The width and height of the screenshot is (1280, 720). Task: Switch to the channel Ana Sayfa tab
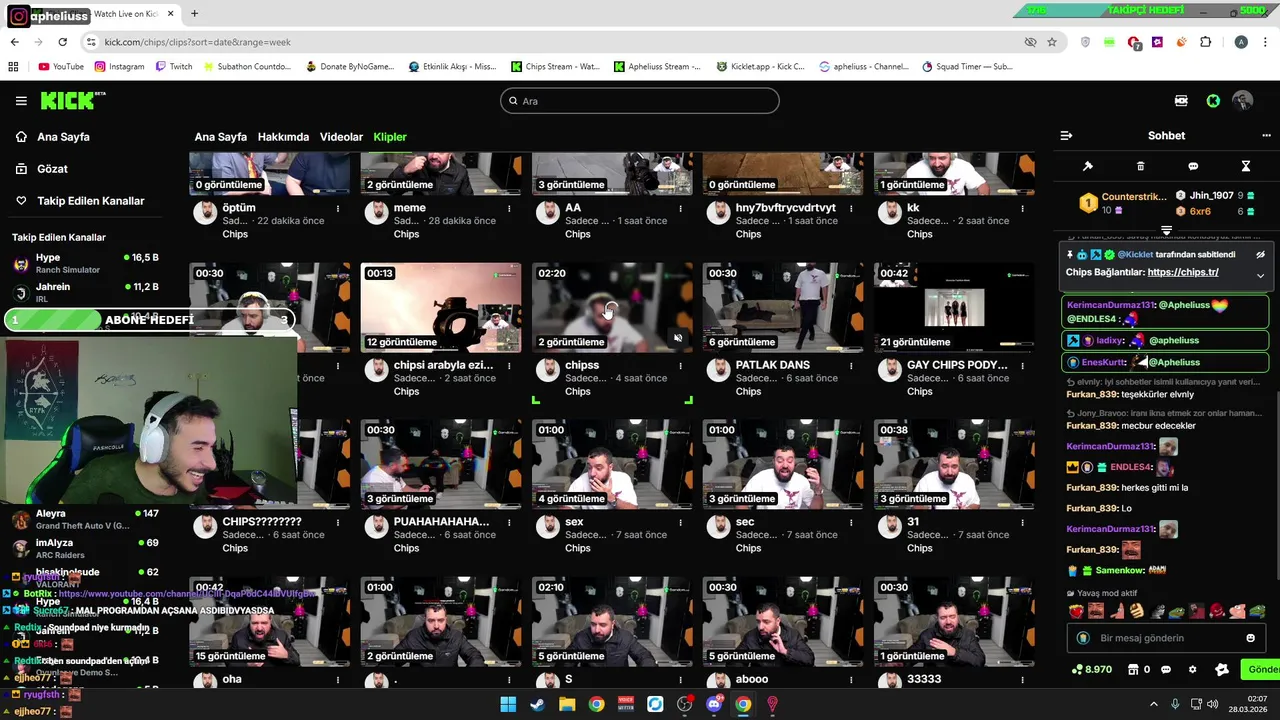point(220,137)
